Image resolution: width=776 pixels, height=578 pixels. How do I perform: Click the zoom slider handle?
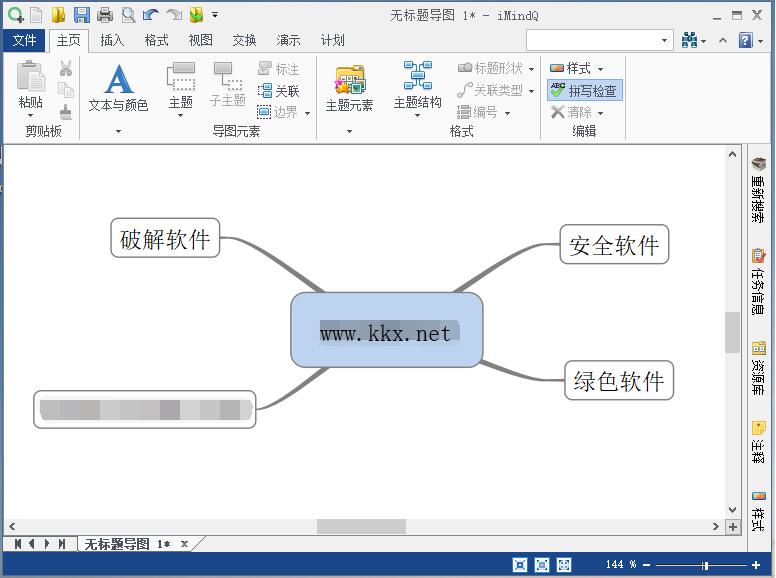coord(705,565)
